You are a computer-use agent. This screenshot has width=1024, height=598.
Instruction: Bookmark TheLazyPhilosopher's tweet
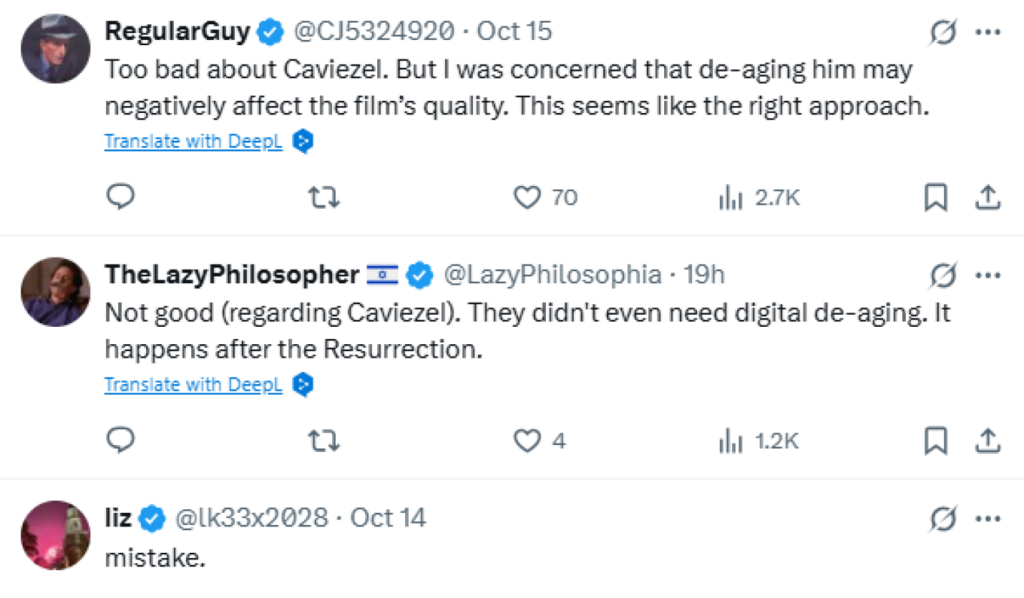pos(935,440)
